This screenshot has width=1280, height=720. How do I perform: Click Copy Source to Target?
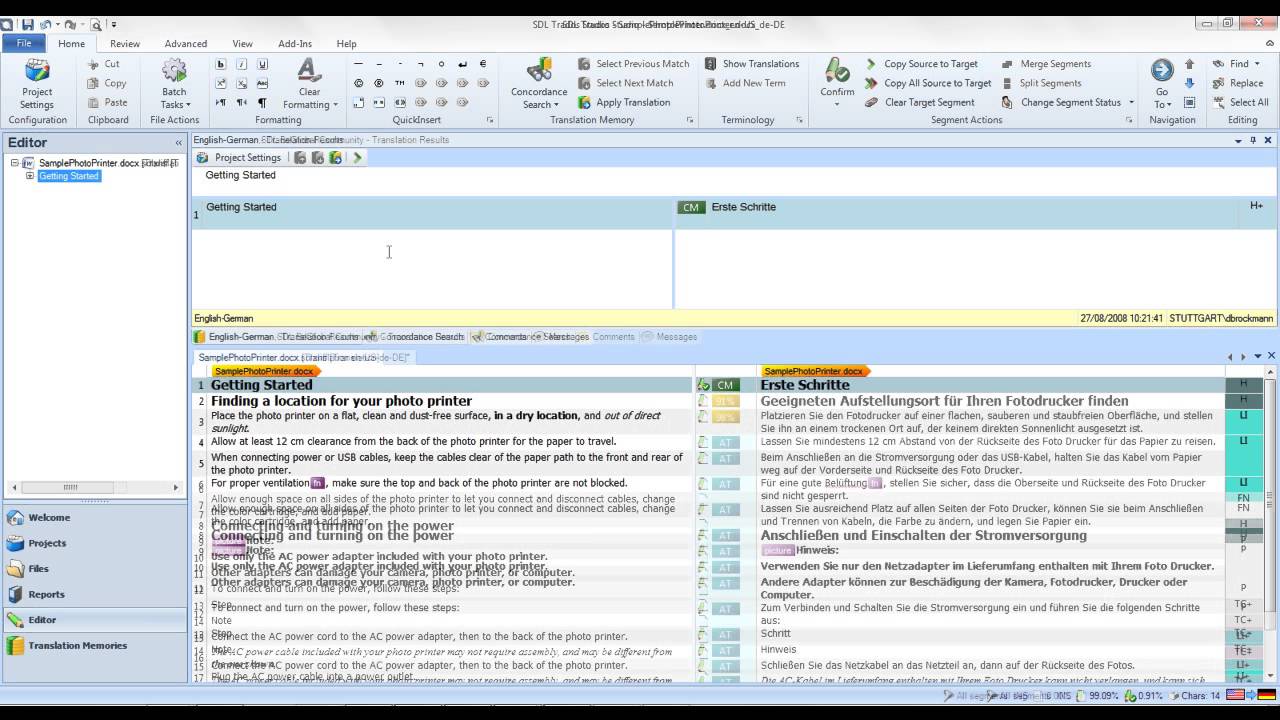tap(921, 64)
